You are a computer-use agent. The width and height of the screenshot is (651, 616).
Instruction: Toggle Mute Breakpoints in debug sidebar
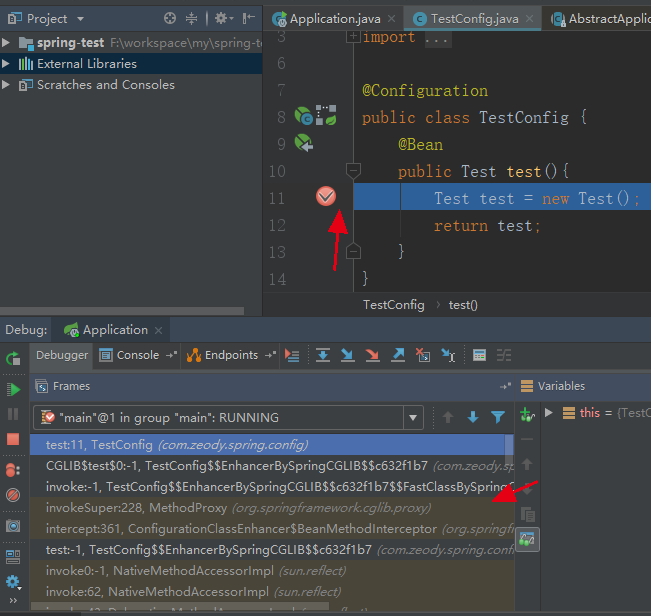13,495
